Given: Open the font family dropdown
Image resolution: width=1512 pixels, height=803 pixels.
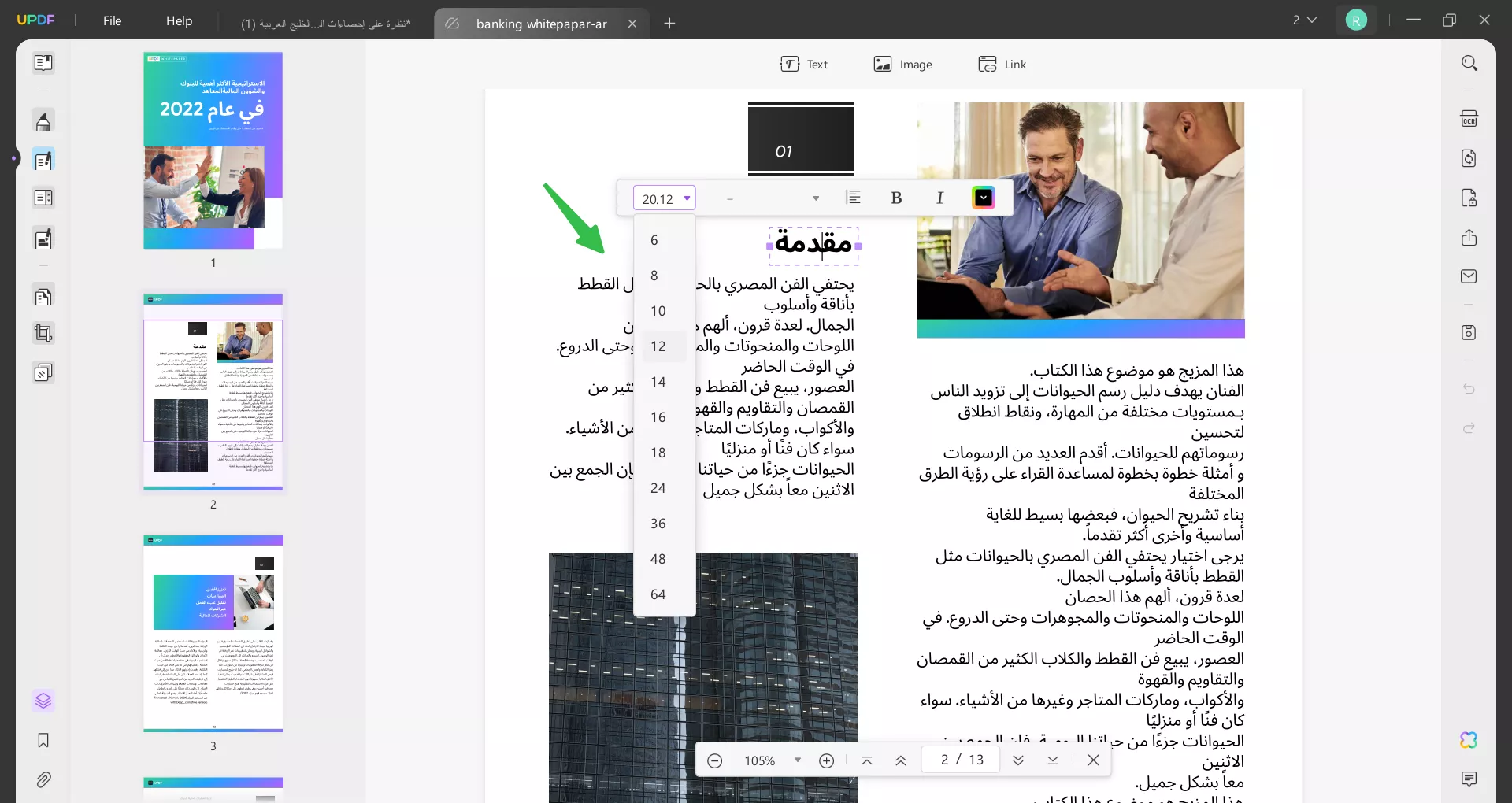Looking at the screenshot, I should (x=769, y=198).
